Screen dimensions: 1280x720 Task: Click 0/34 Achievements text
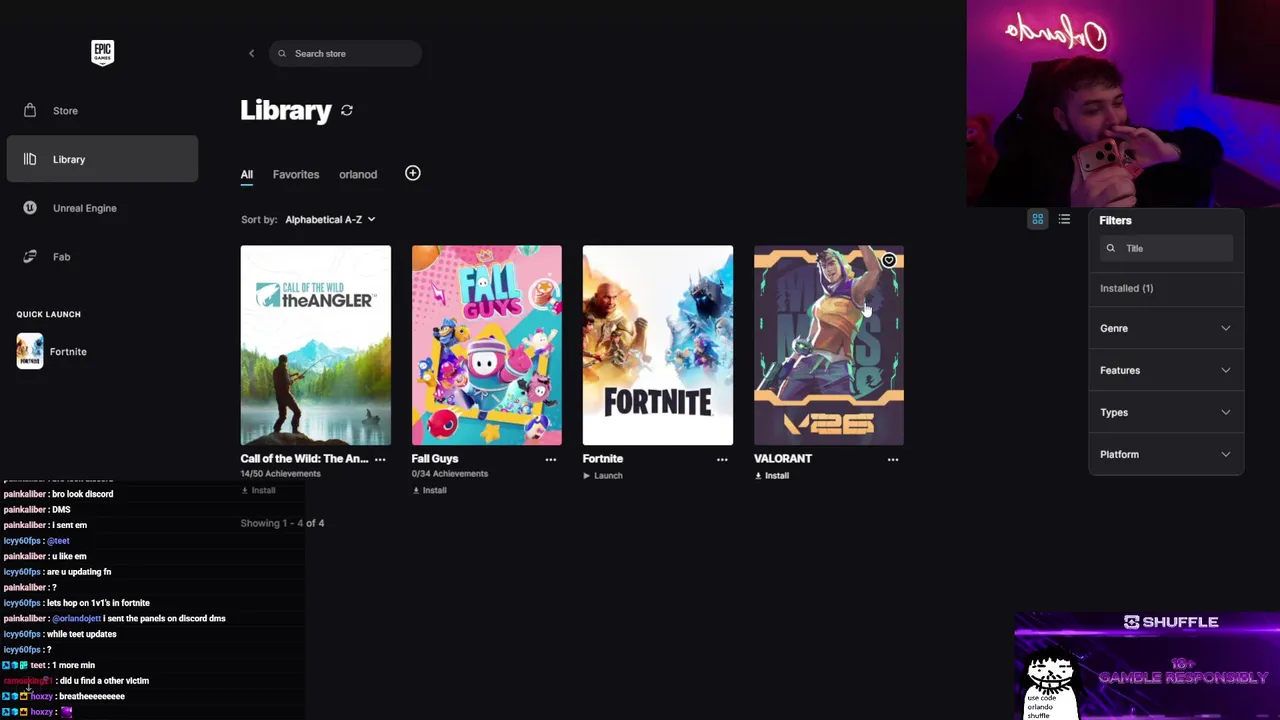point(450,474)
